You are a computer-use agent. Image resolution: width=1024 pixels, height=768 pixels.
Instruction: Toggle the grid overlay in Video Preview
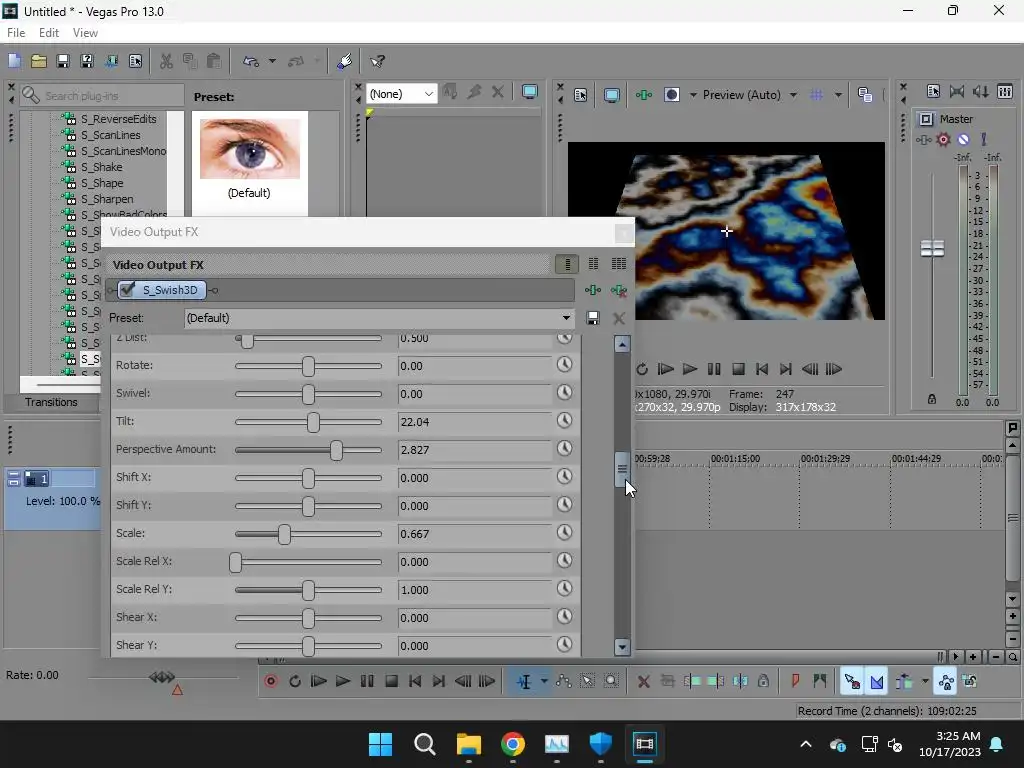click(816, 95)
